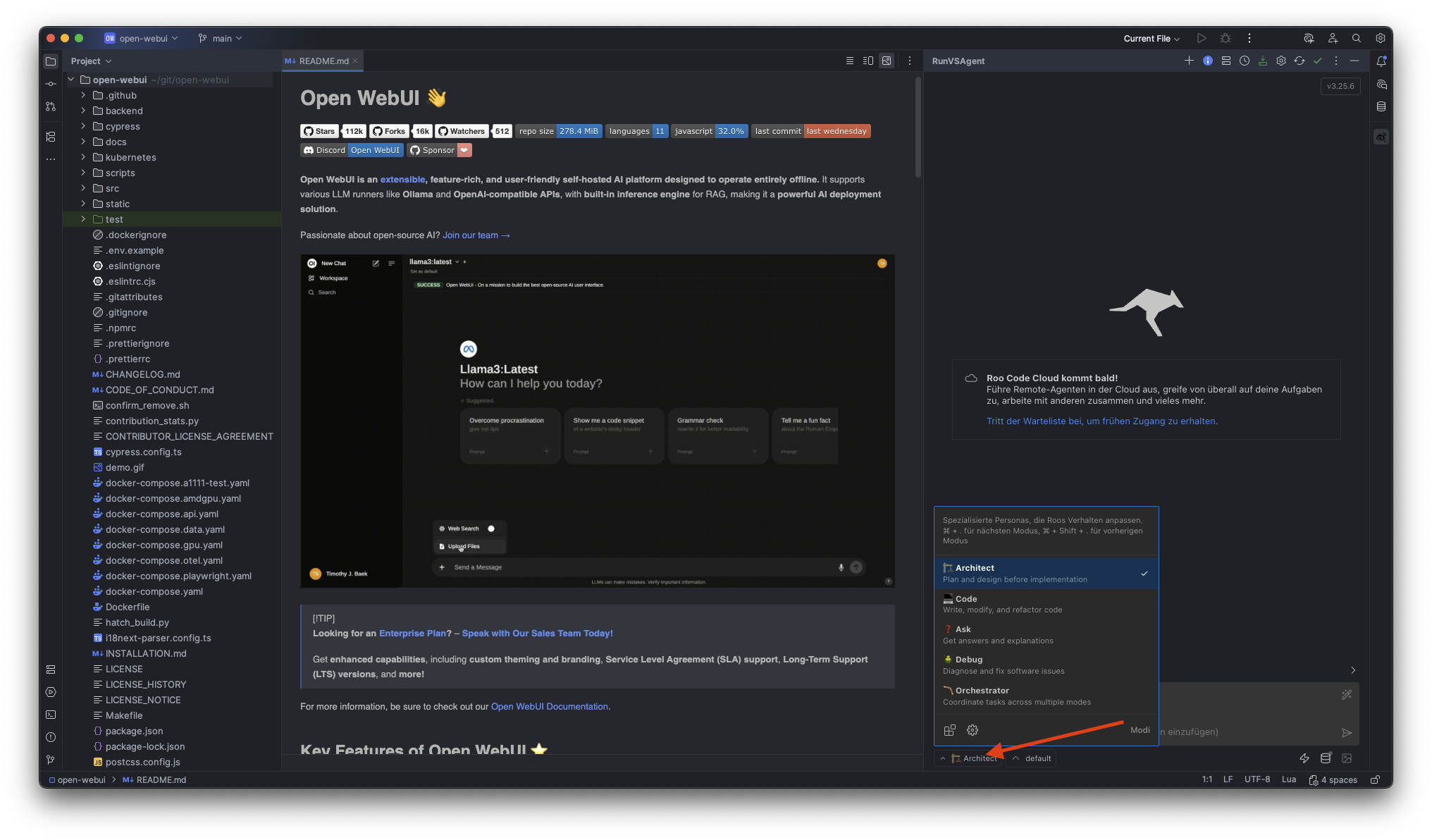Open package.json in the project tree
Screen dimensions: 1432x840
point(134,731)
